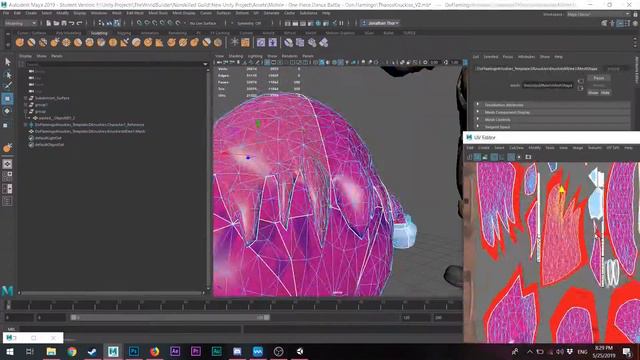The height and width of the screenshot is (360, 640).
Task: Click the mesh name input field
Action: click(x=548, y=85)
